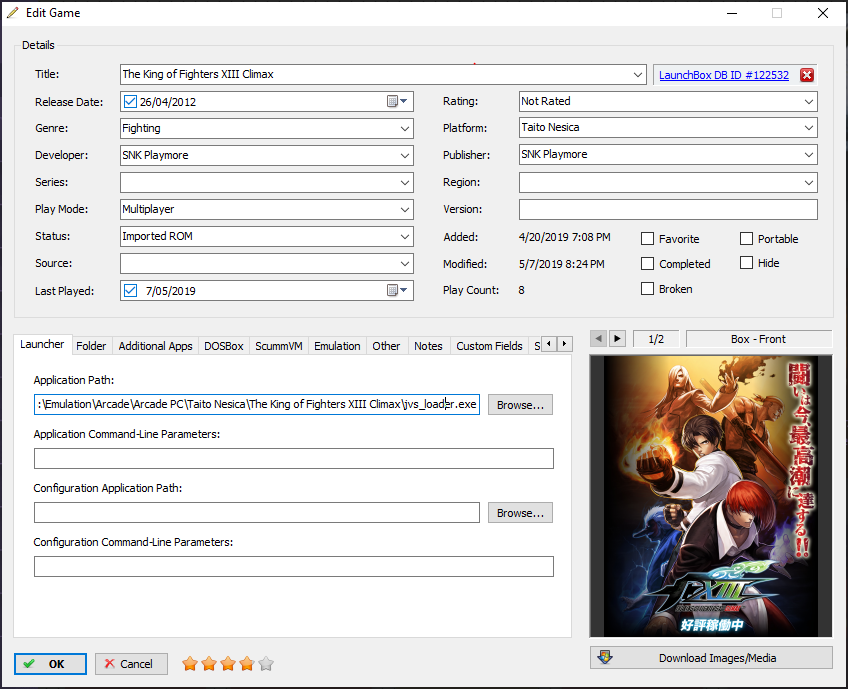Set rating to two stars
Viewport: 848px width, 689px height.
[x=209, y=664]
